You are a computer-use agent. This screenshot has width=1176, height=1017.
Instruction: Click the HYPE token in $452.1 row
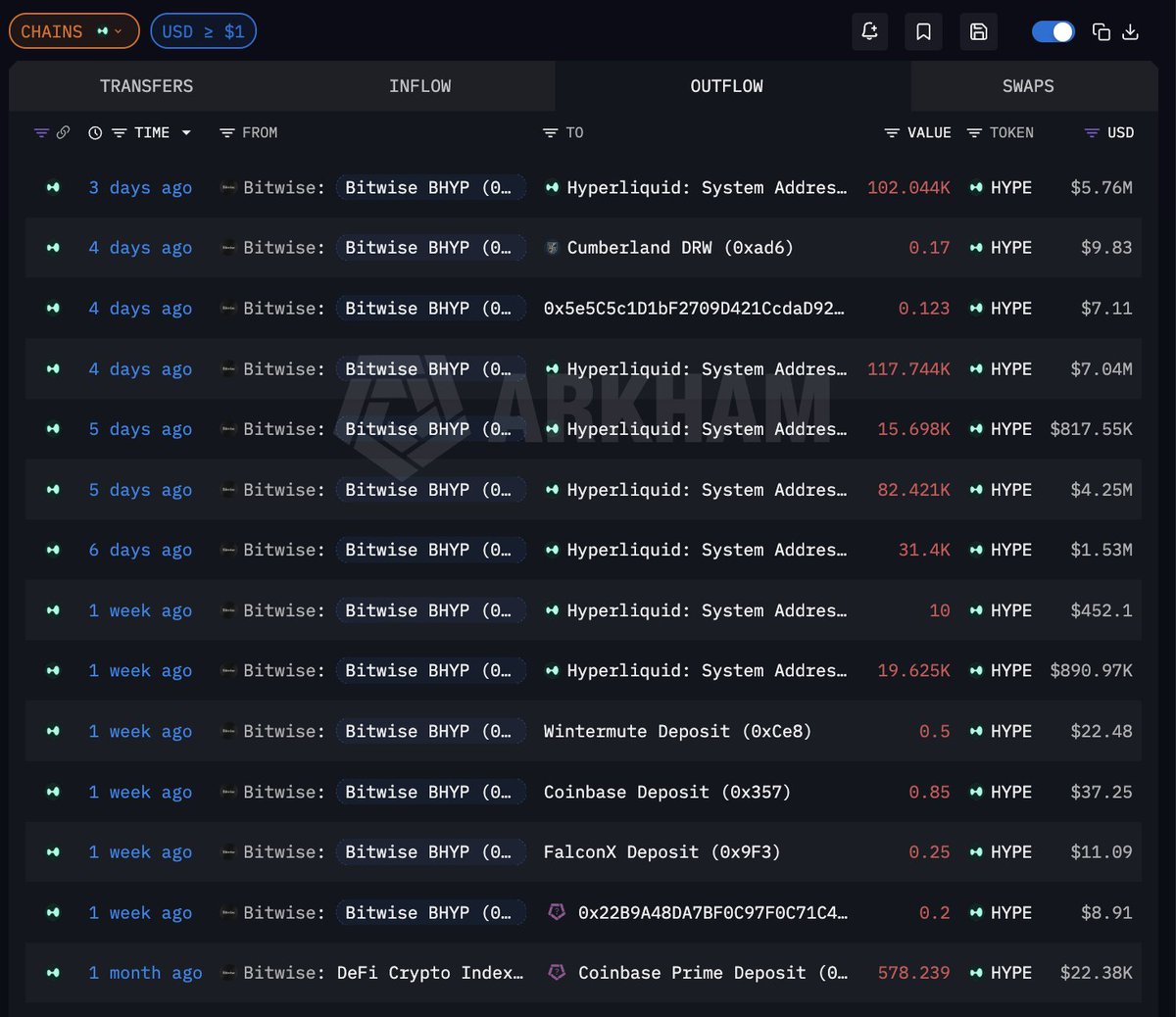click(1010, 610)
